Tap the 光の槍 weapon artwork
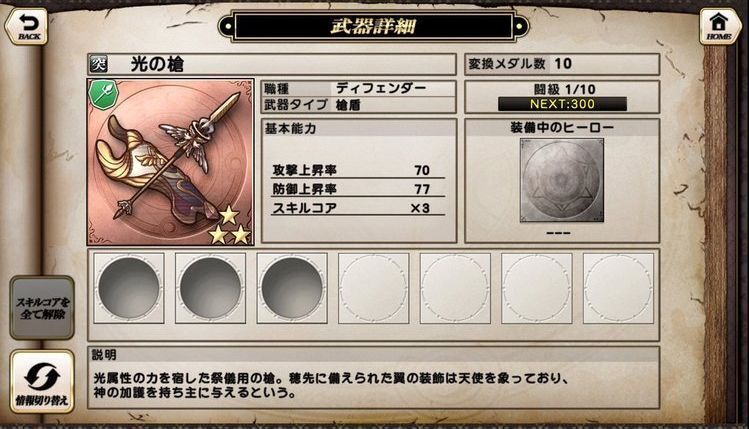 click(x=171, y=162)
